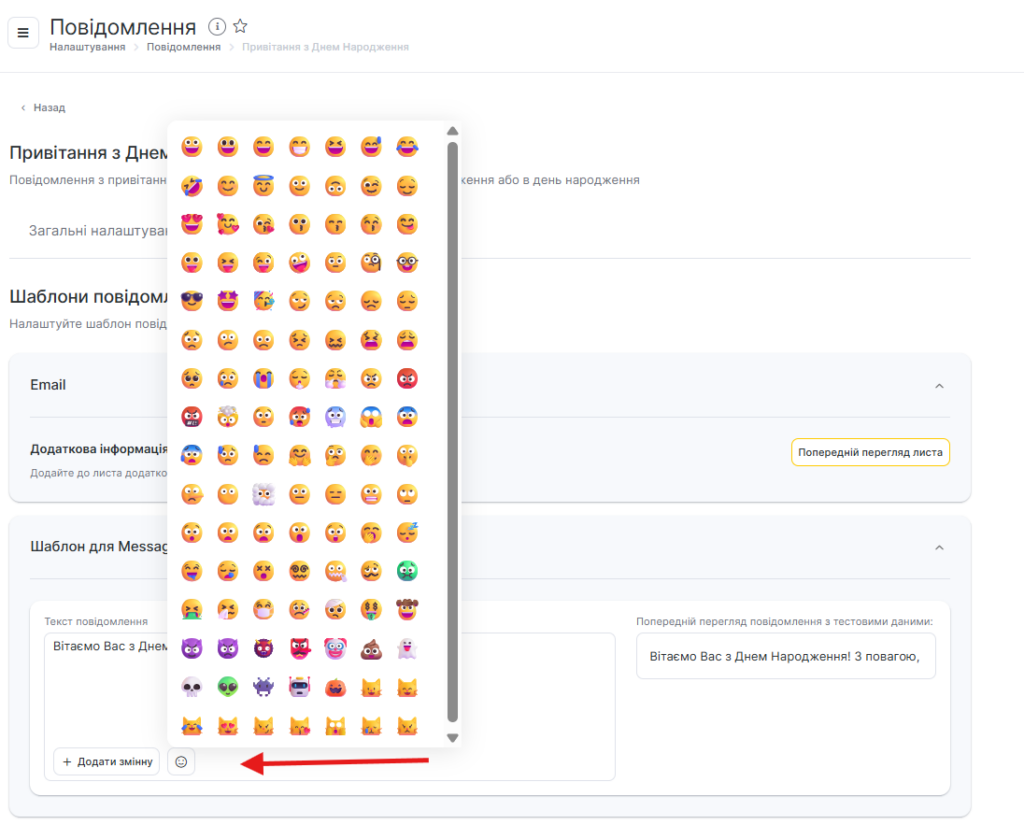Viewport: 1024px width, 839px height.
Task: Go back using the Назад link
Action: (x=48, y=108)
